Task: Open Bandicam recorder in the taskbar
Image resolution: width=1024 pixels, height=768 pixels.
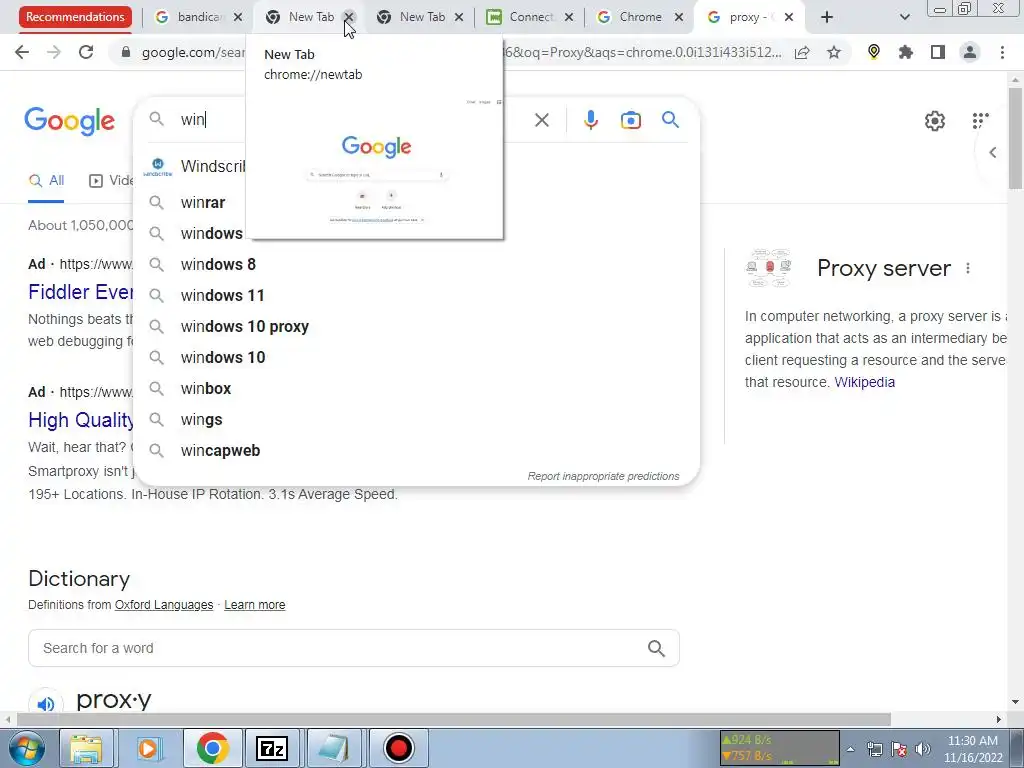Action: pyautogui.click(x=398, y=748)
